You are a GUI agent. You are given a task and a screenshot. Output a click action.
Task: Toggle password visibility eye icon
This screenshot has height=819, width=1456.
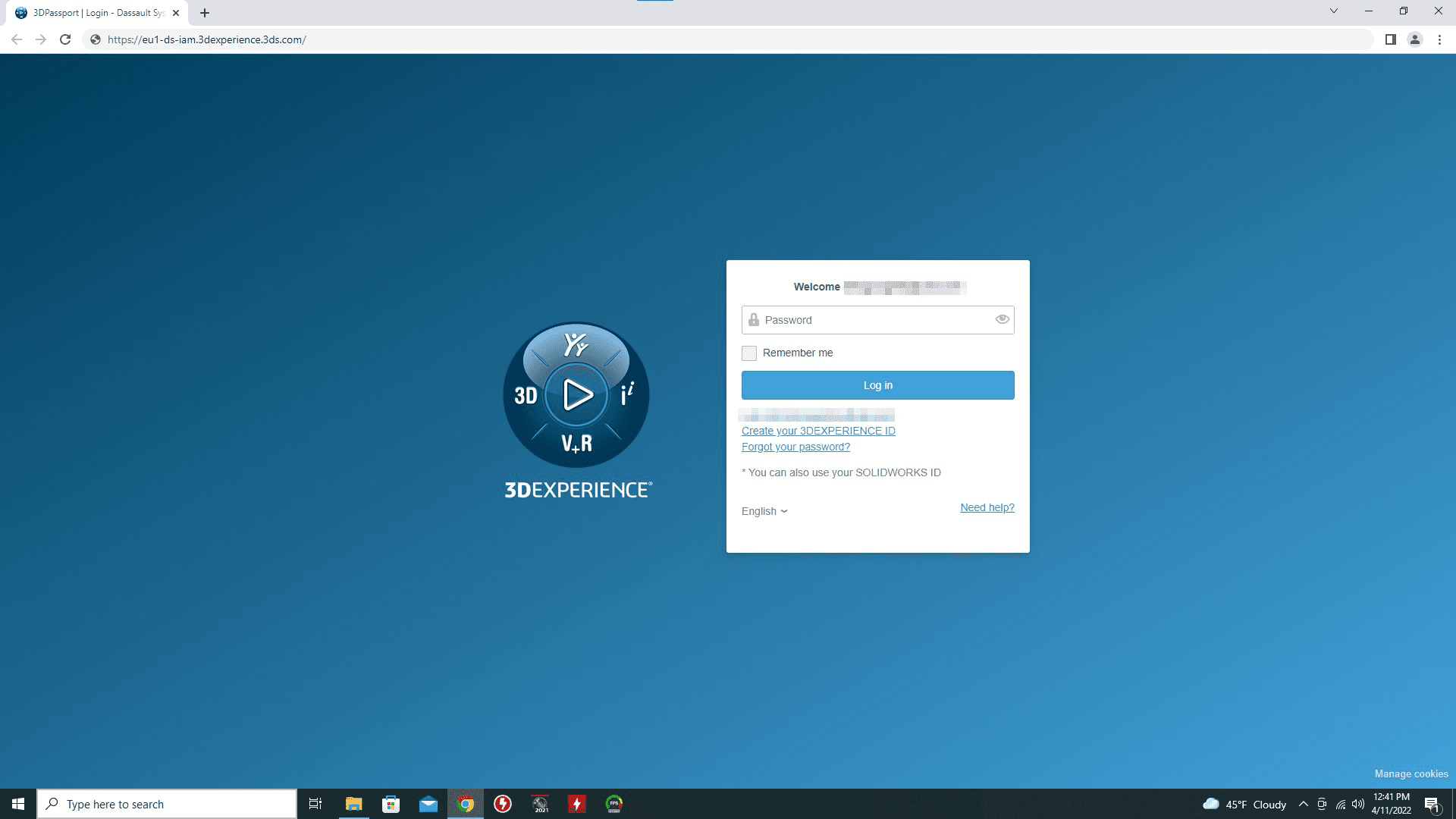(x=1002, y=319)
